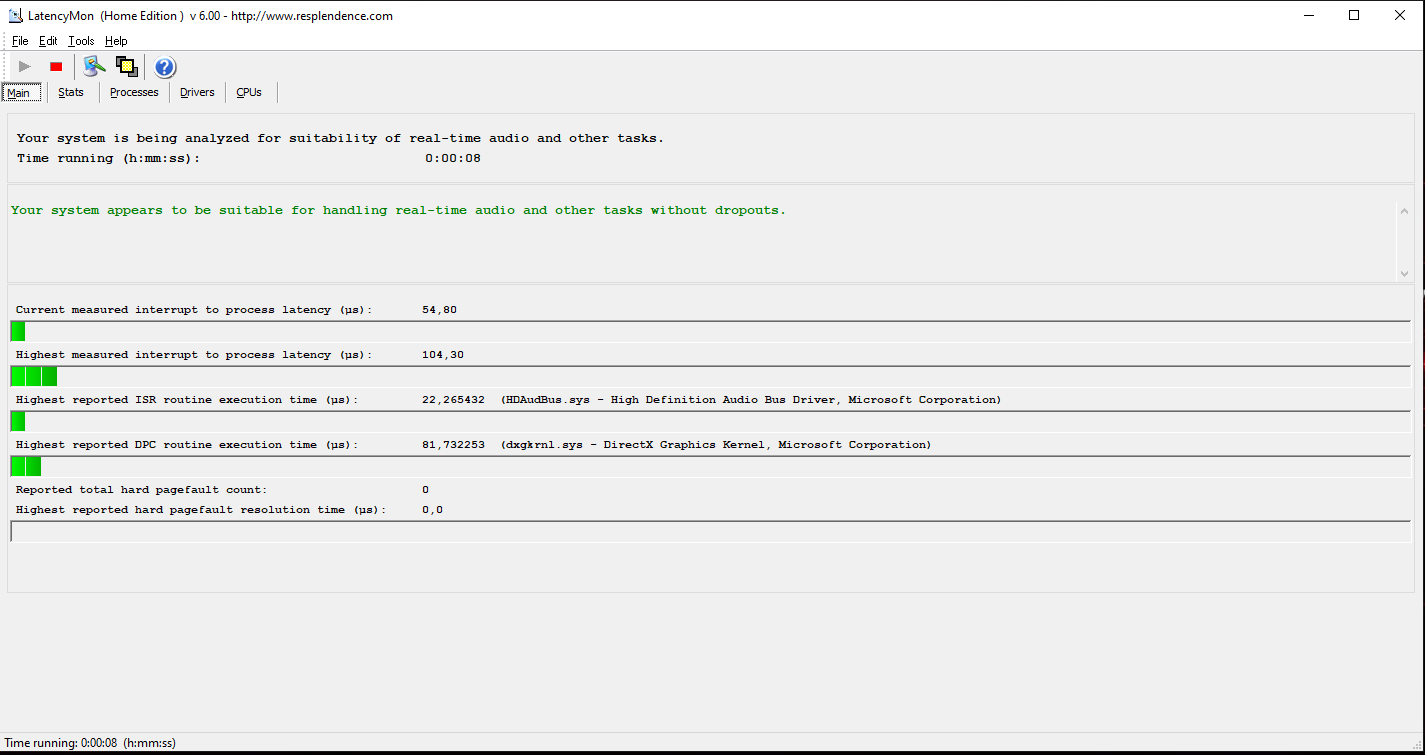Click the yellow windows toolbar icon
Screen dimensions: 1425x755
[x=126, y=67]
